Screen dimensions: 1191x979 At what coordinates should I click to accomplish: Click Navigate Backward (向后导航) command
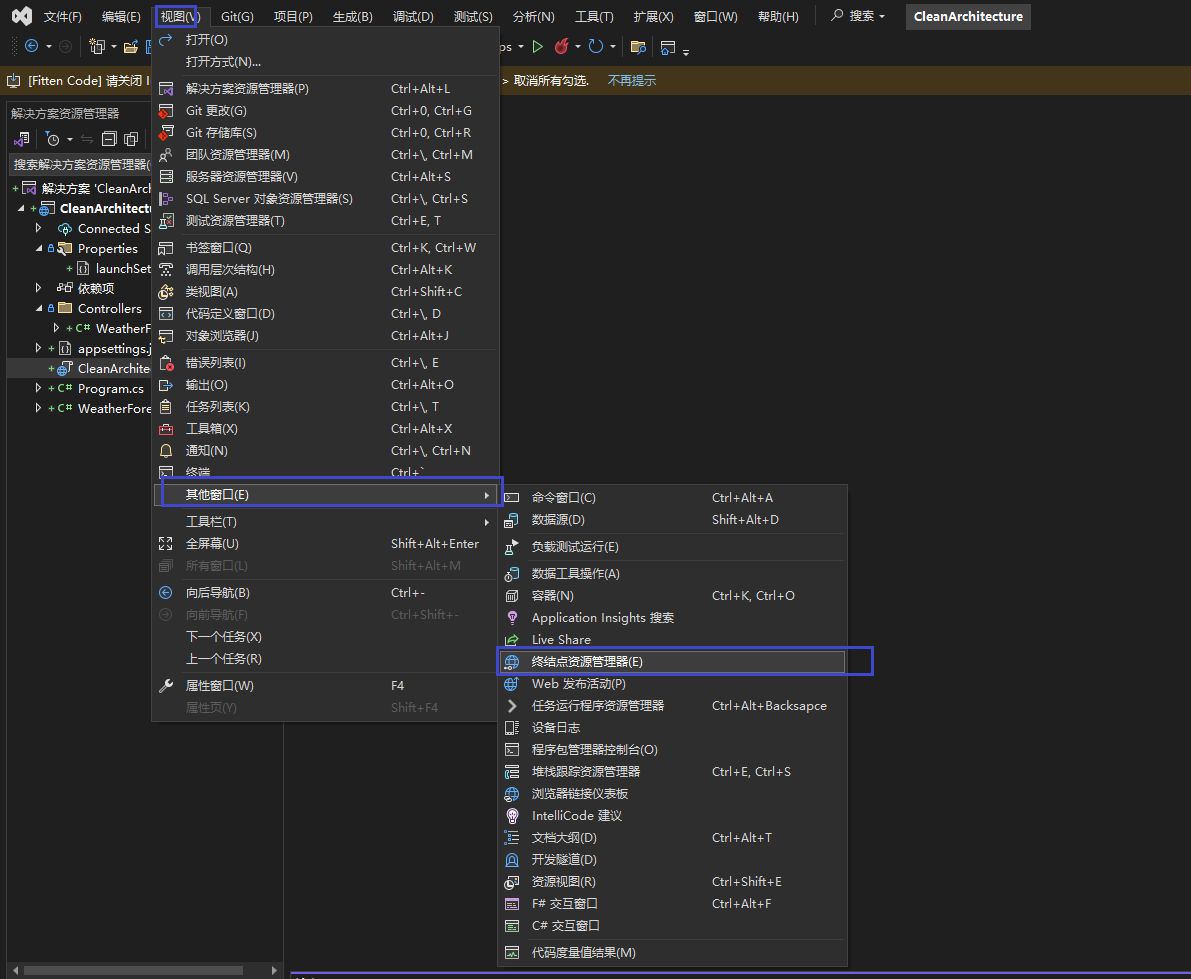coord(327,593)
